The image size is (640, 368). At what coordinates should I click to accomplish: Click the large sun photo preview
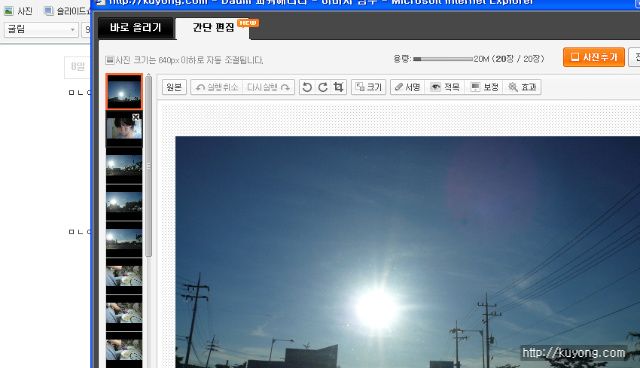point(407,252)
